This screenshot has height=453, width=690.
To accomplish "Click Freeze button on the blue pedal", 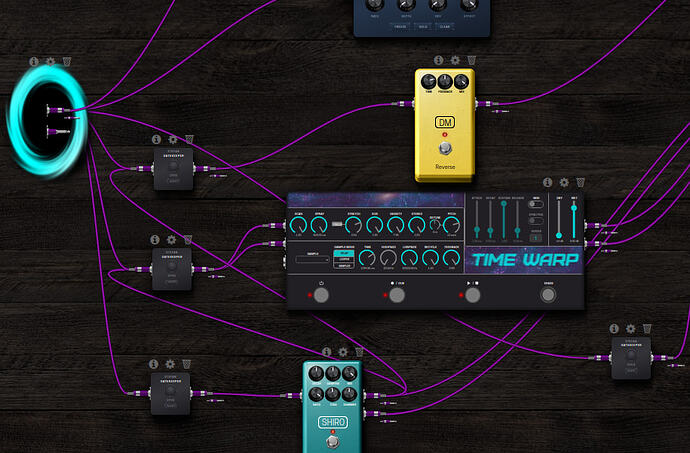I will click(400, 26).
